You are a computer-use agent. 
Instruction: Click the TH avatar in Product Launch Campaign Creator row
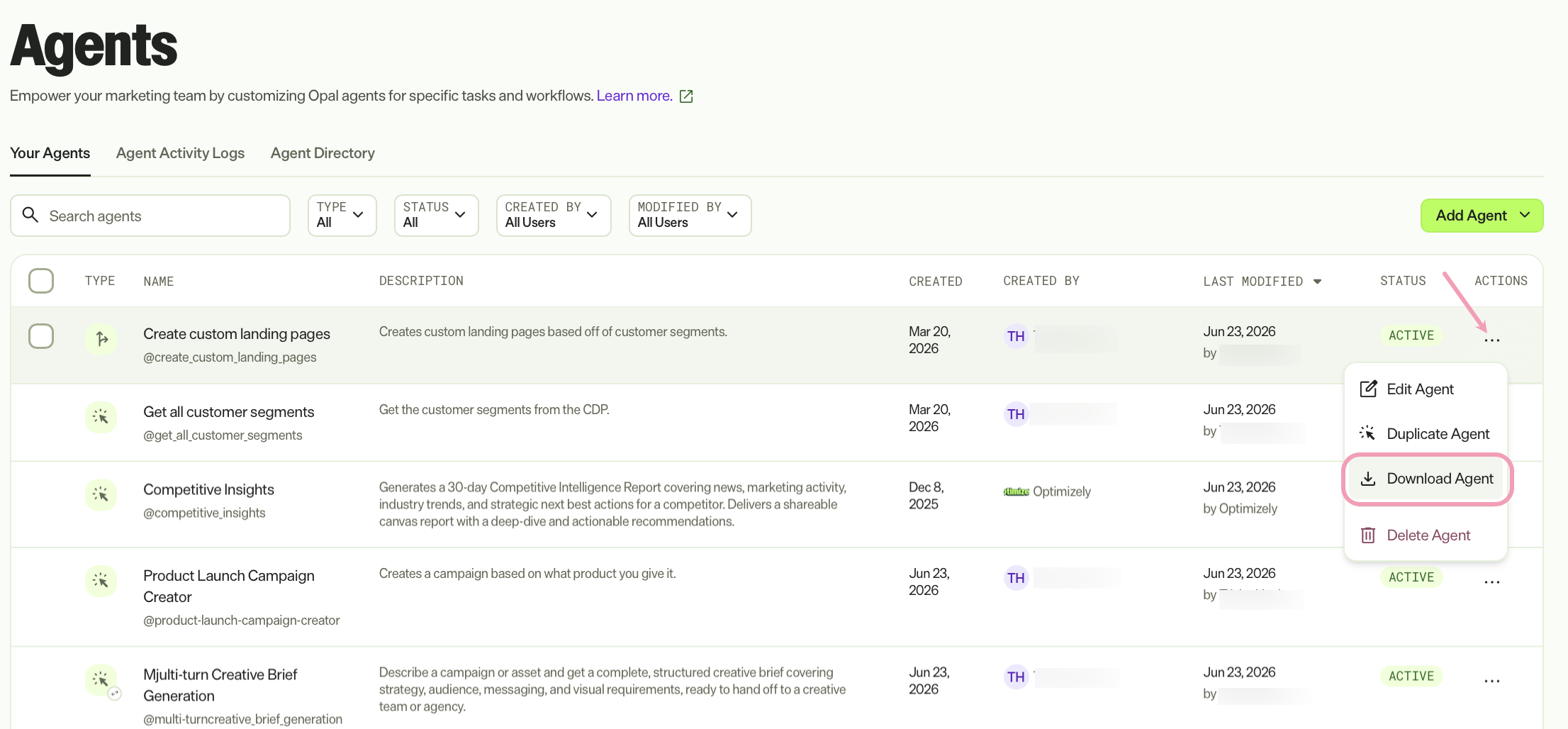(1016, 578)
